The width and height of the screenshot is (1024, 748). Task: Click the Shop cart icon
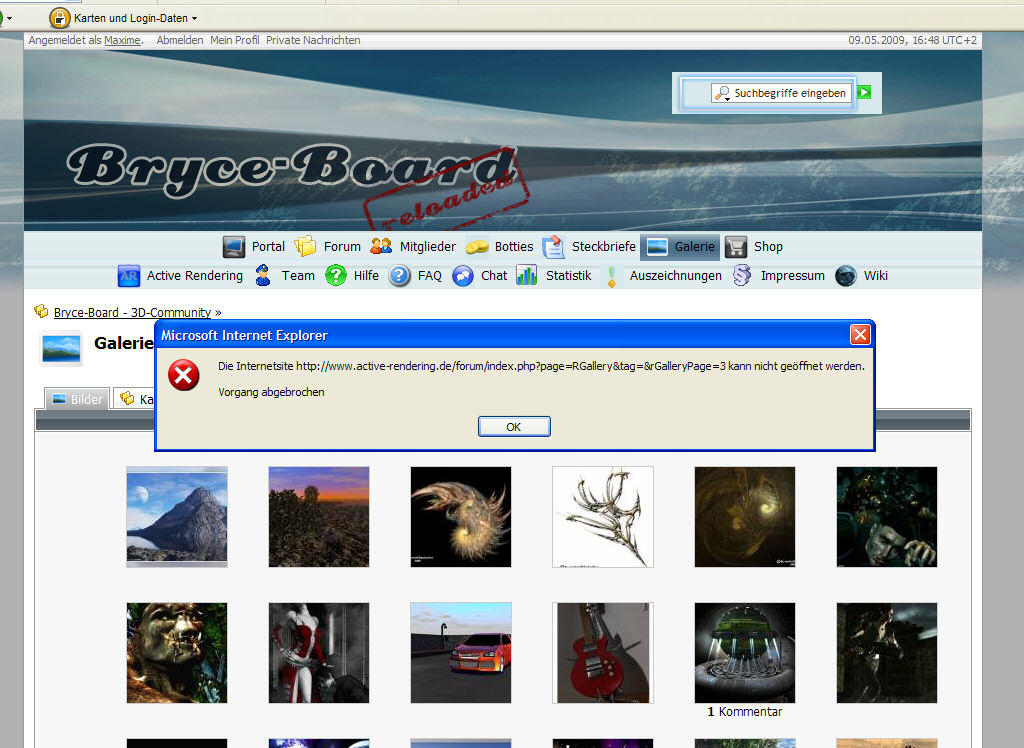pyautogui.click(x=735, y=247)
